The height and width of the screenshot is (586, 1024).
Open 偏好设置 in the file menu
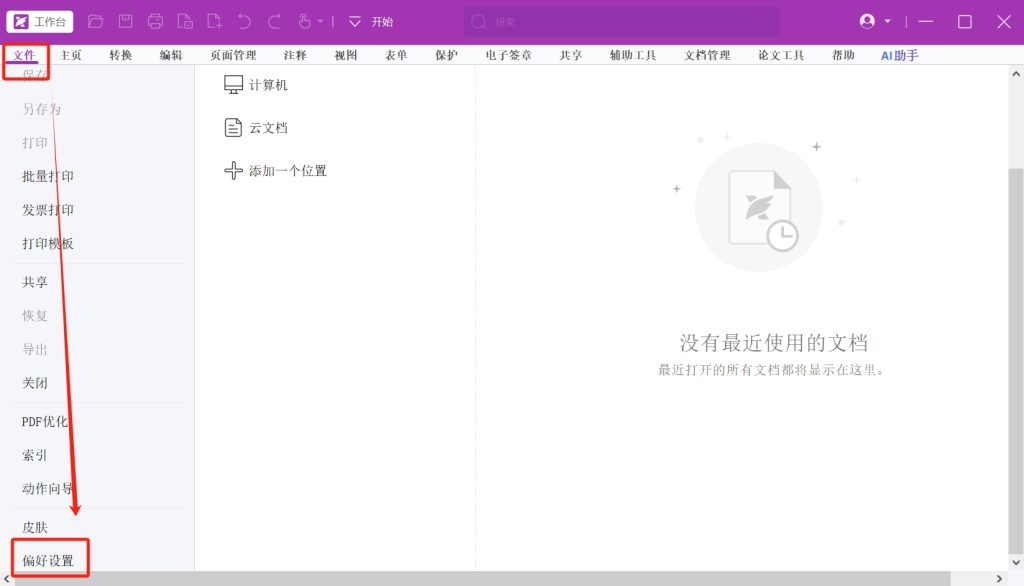tap(48, 560)
